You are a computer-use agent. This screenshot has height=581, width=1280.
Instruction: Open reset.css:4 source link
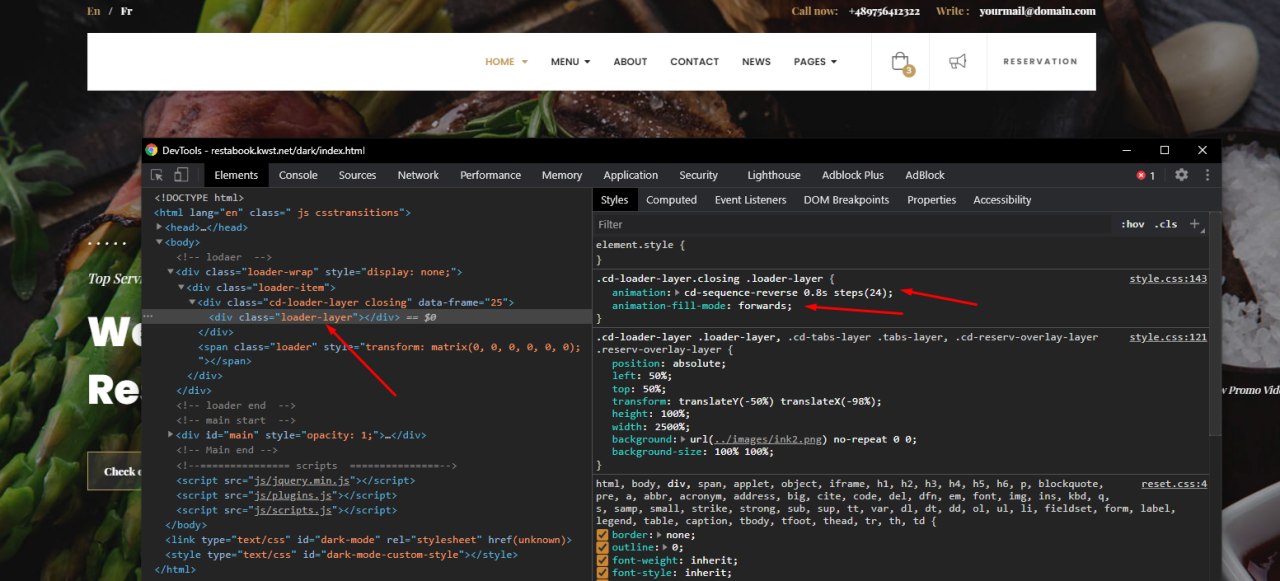(1174, 484)
